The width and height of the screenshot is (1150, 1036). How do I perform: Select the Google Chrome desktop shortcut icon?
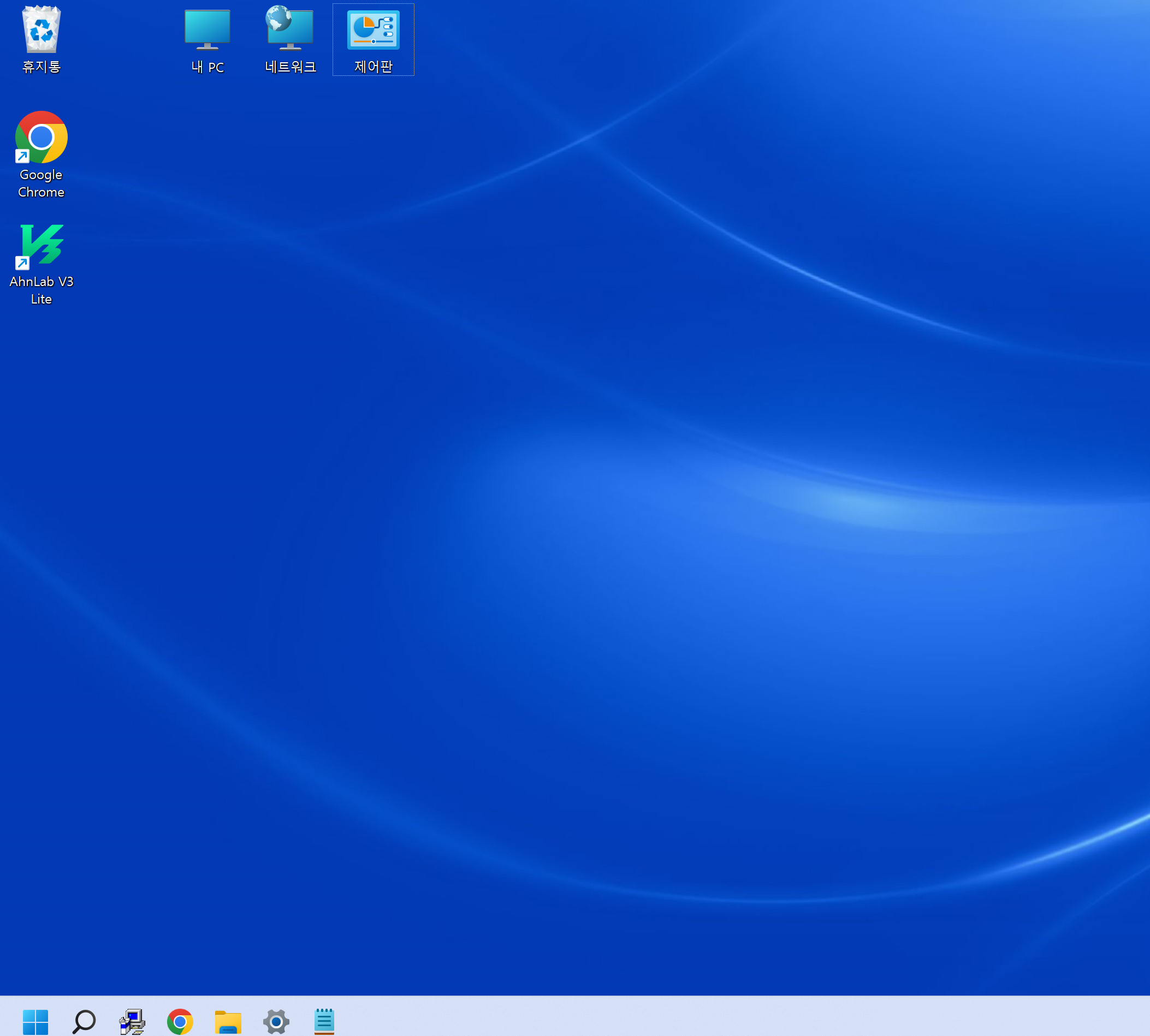click(x=41, y=137)
